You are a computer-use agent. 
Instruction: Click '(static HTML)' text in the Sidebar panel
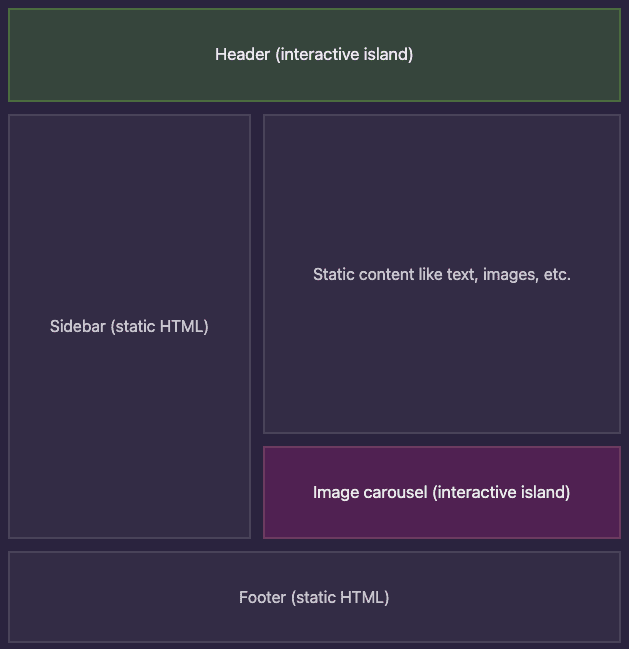click(159, 327)
